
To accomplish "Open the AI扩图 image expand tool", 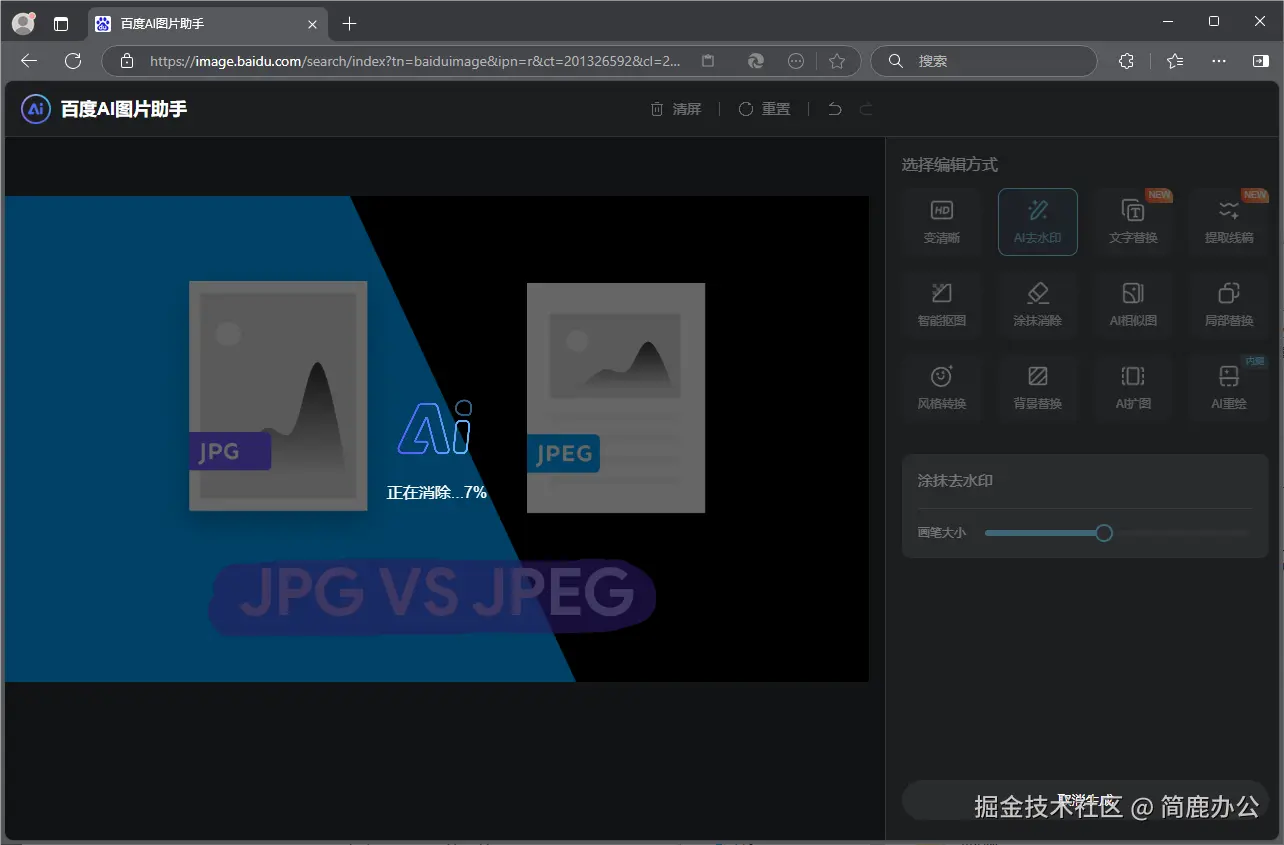I will [1133, 388].
